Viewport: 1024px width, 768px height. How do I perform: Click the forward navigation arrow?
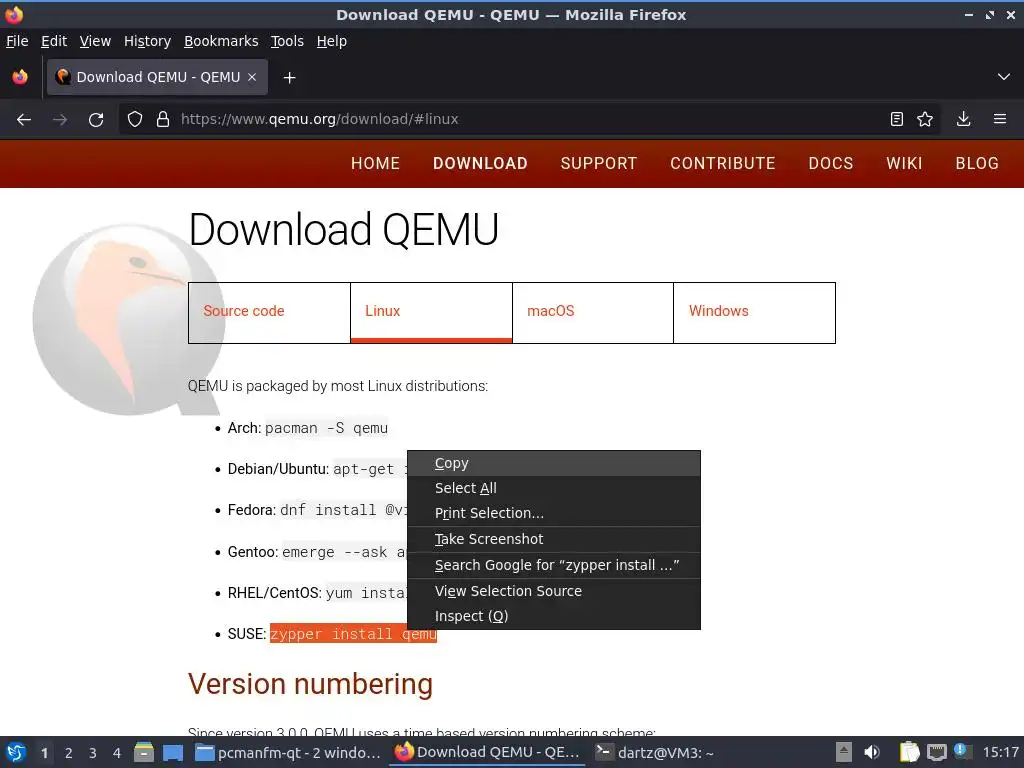(x=60, y=120)
